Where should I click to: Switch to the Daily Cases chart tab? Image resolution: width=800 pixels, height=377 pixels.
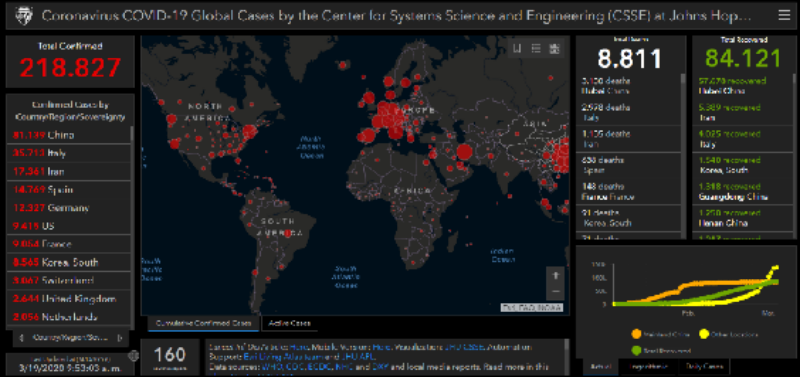click(x=705, y=366)
